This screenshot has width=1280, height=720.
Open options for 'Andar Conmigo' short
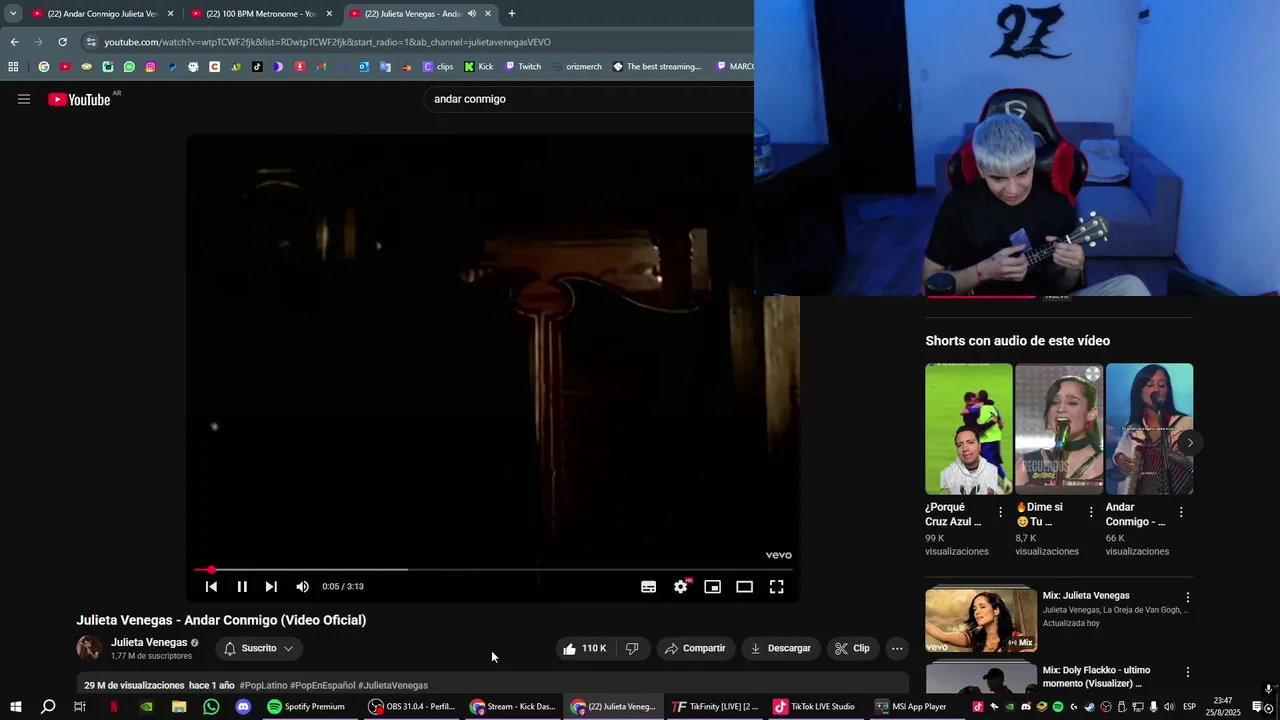point(1181,512)
